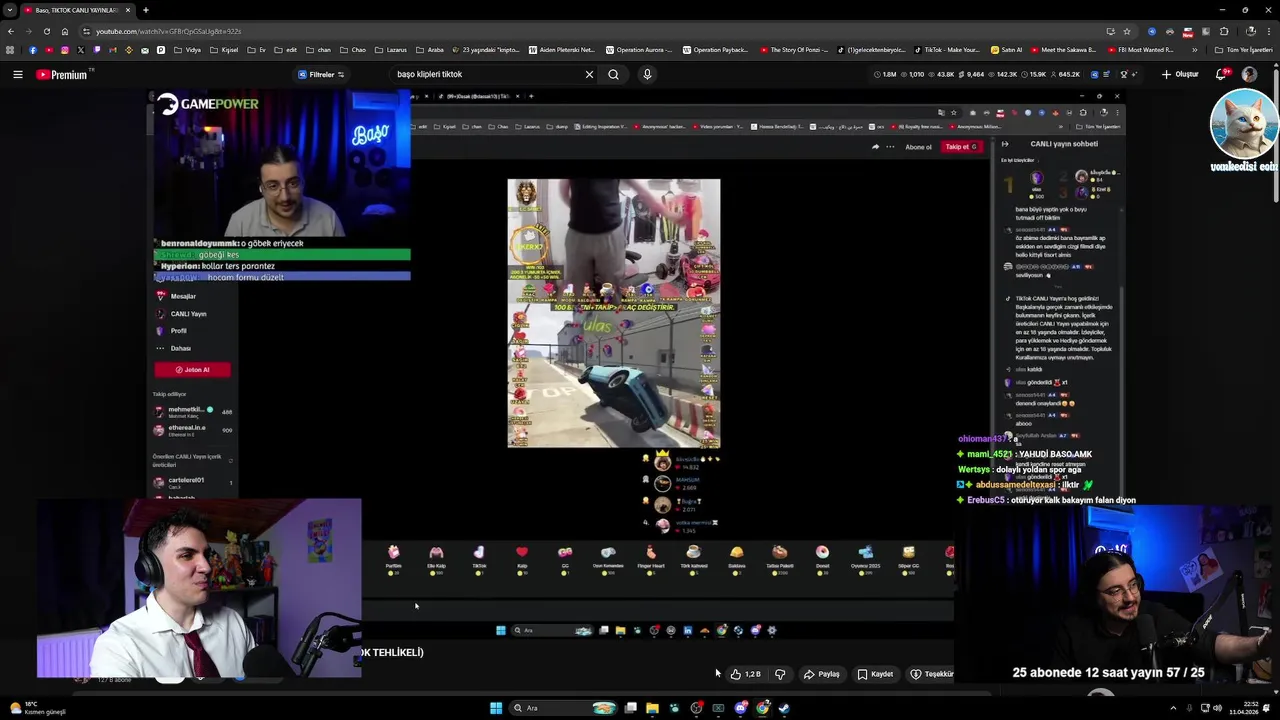This screenshot has width=1280, height=720.
Task: Click the Windows taskbar search box
Action: (565, 708)
